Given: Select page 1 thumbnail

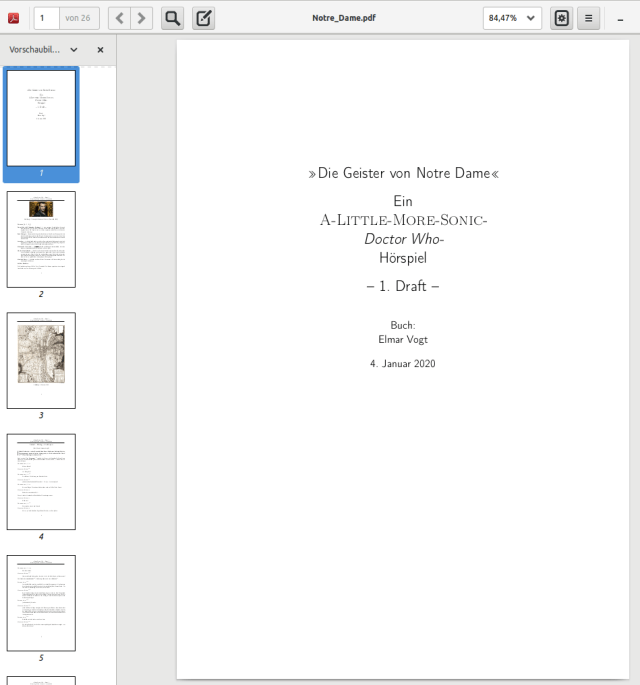Looking at the screenshot, I should pyautogui.click(x=41, y=118).
